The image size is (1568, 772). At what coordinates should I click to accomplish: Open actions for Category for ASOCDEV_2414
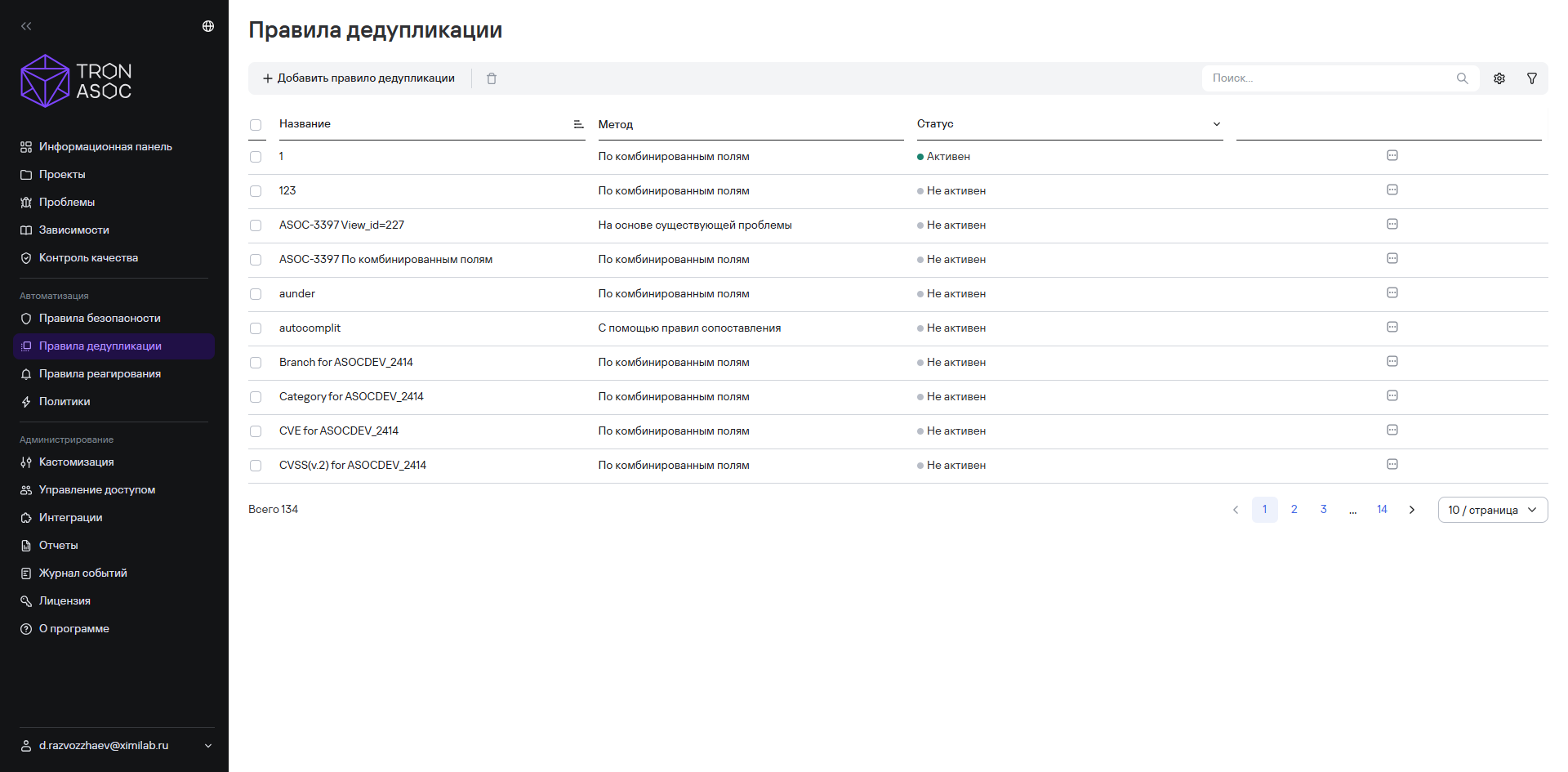[x=1392, y=395]
